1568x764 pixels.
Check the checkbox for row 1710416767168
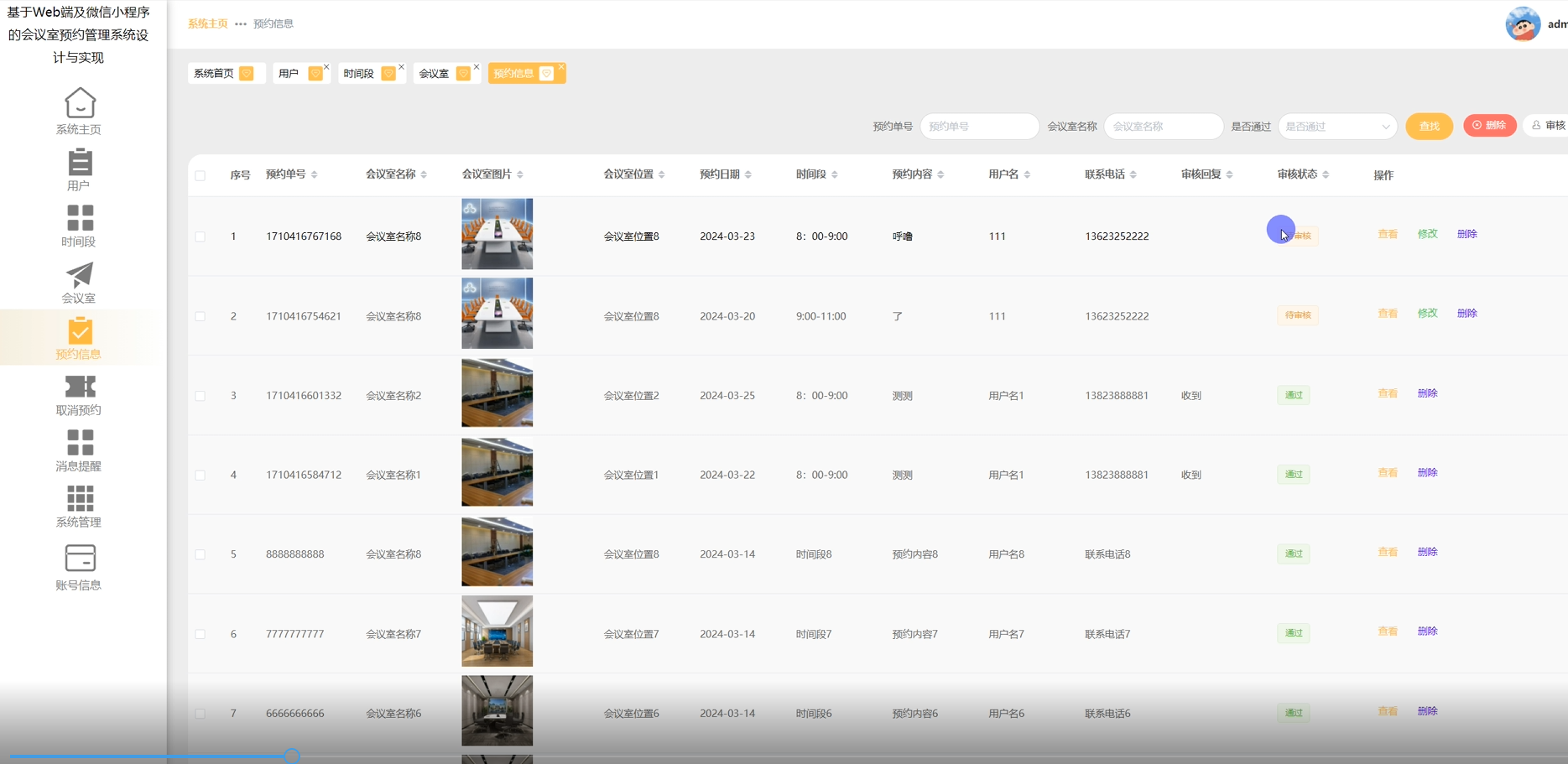[200, 236]
